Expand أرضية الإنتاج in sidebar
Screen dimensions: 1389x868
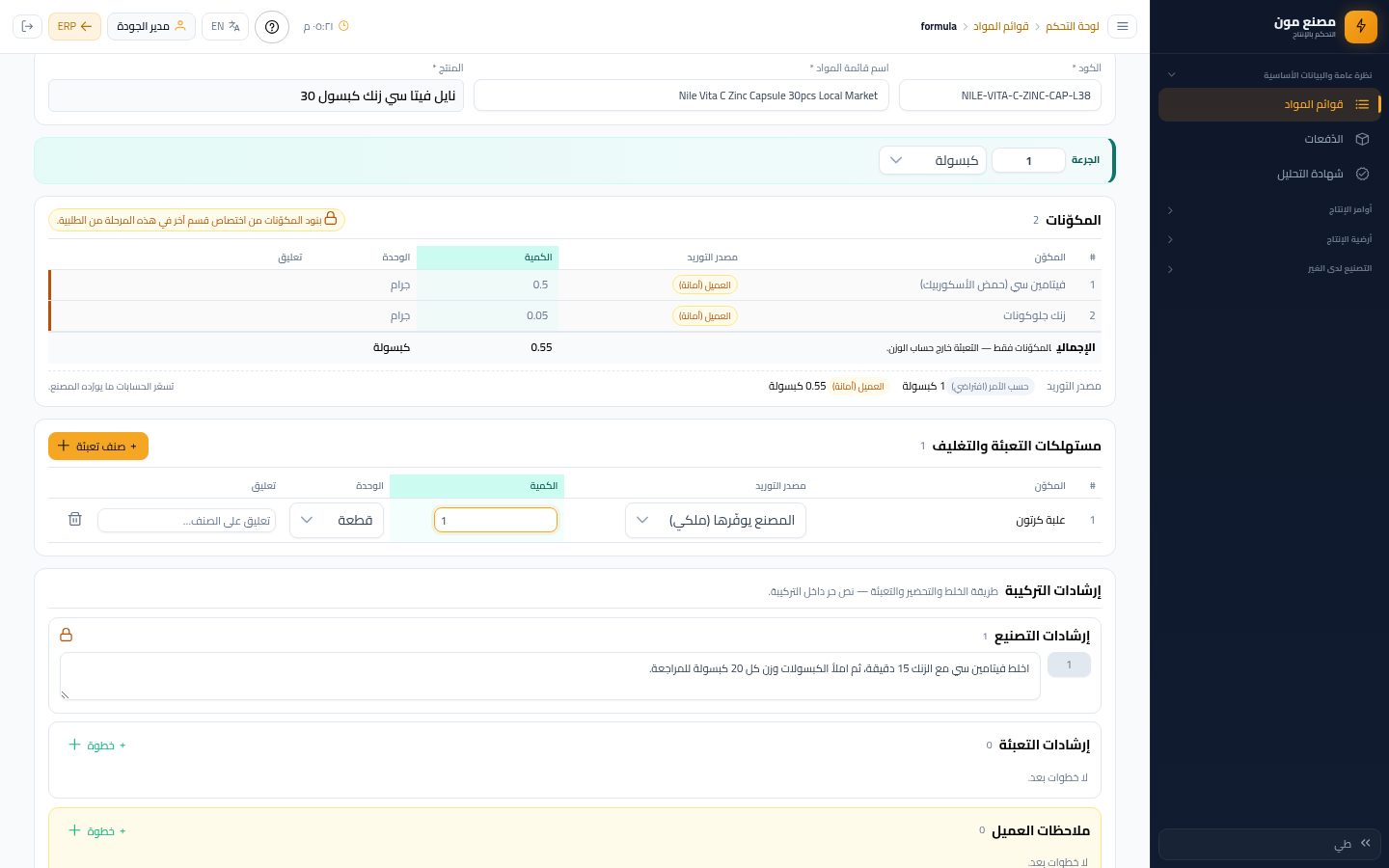[1270, 239]
